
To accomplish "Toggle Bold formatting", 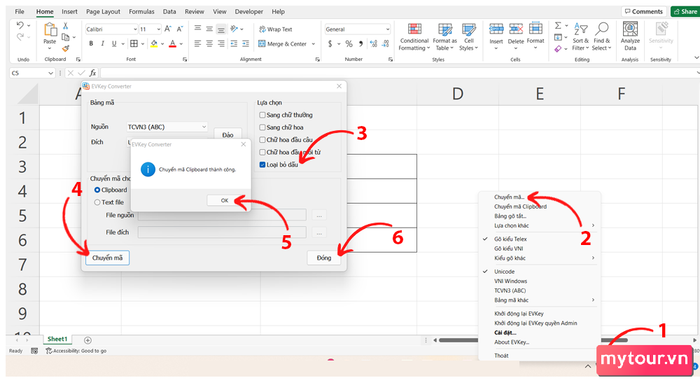I will pyautogui.click(x=91, y=44).
